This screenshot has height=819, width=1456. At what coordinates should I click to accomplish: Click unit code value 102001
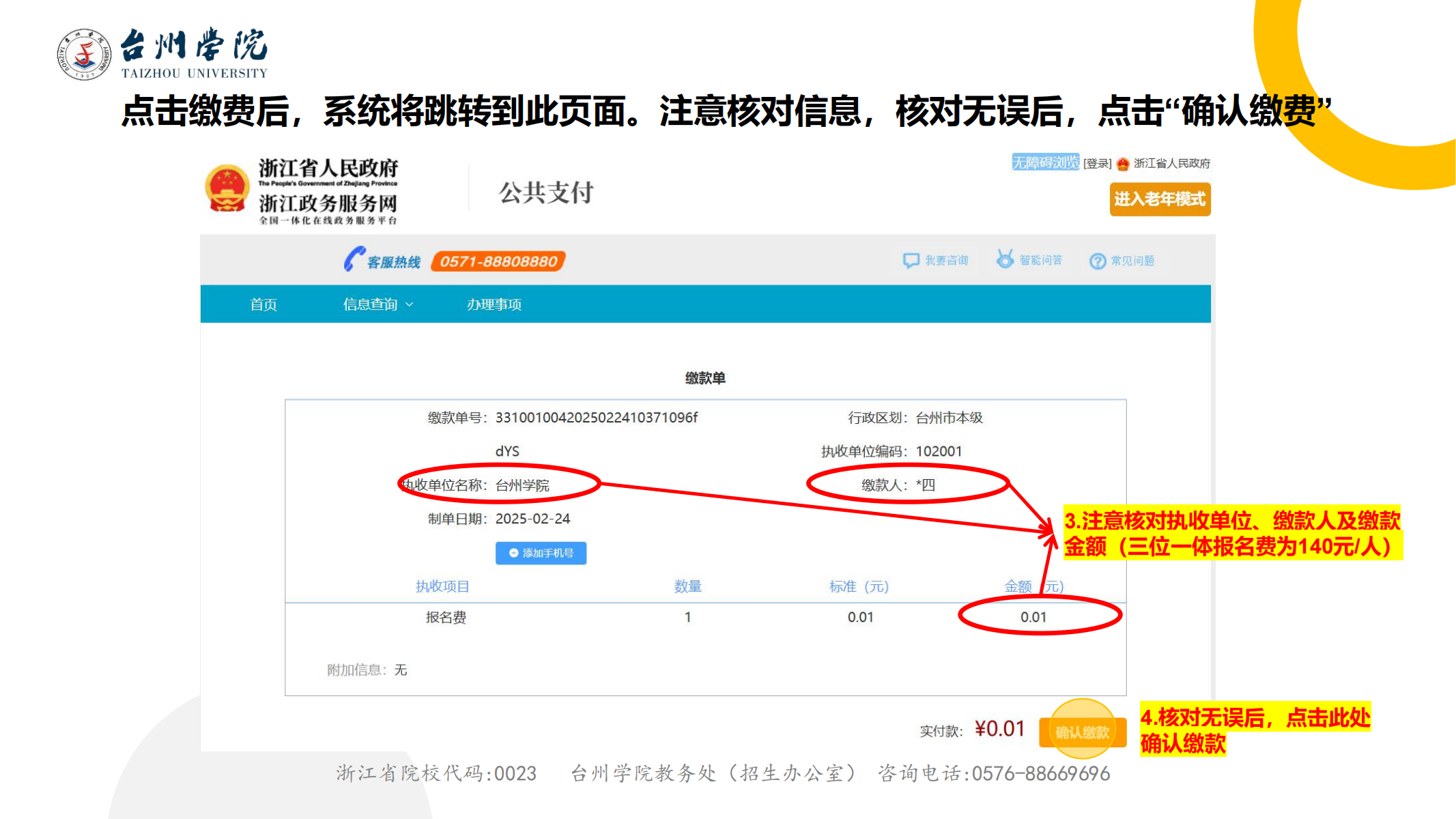click(939, 451)
